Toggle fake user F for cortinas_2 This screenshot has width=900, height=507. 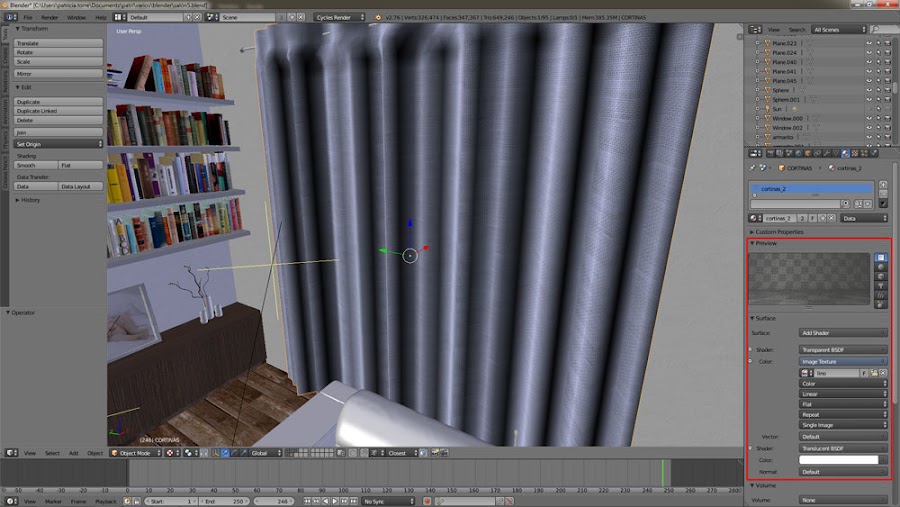[x=813, y=218]
